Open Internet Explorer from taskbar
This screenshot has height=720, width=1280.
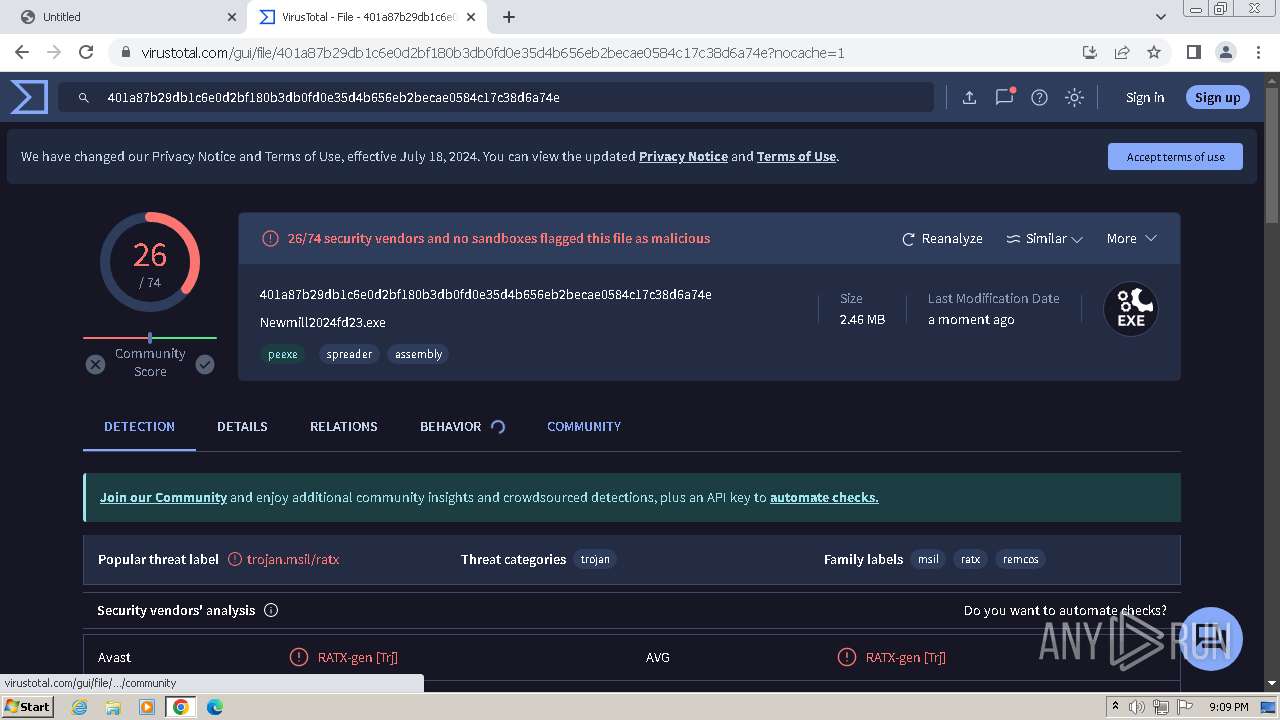tap(79, 707)
